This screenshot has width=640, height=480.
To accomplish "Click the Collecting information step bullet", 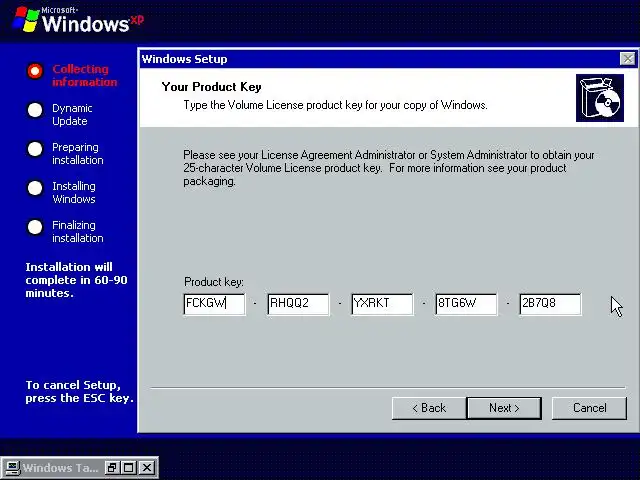I will [x=35, y=71].
